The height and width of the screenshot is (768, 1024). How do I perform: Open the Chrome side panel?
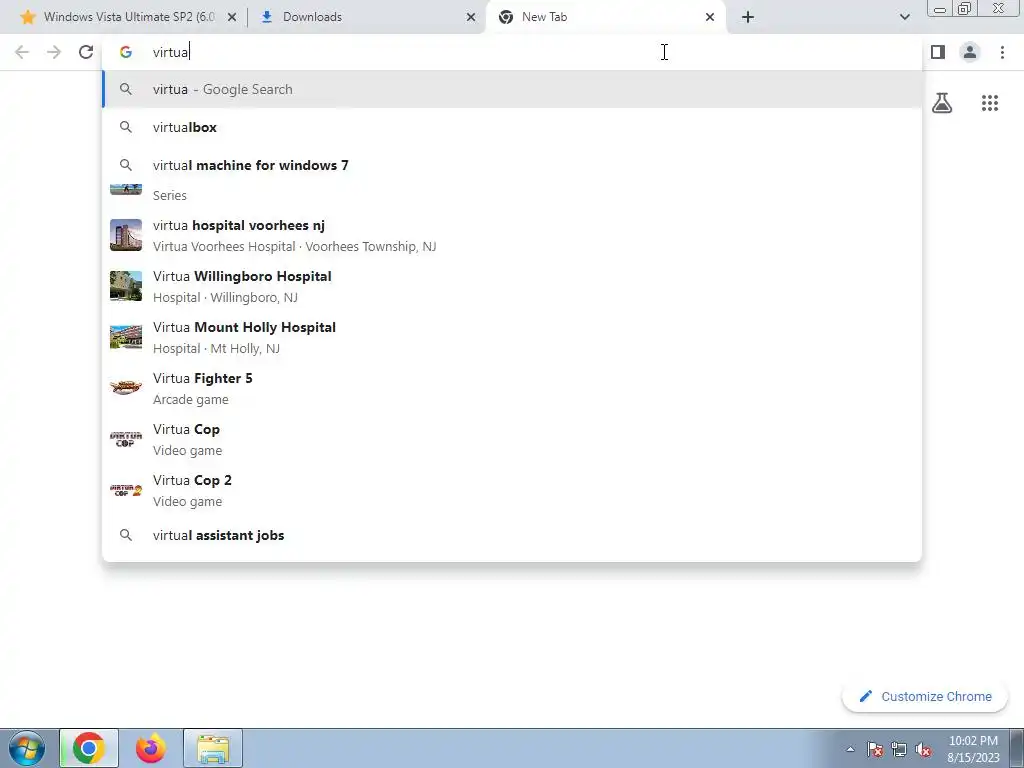(x=938, y=52)
